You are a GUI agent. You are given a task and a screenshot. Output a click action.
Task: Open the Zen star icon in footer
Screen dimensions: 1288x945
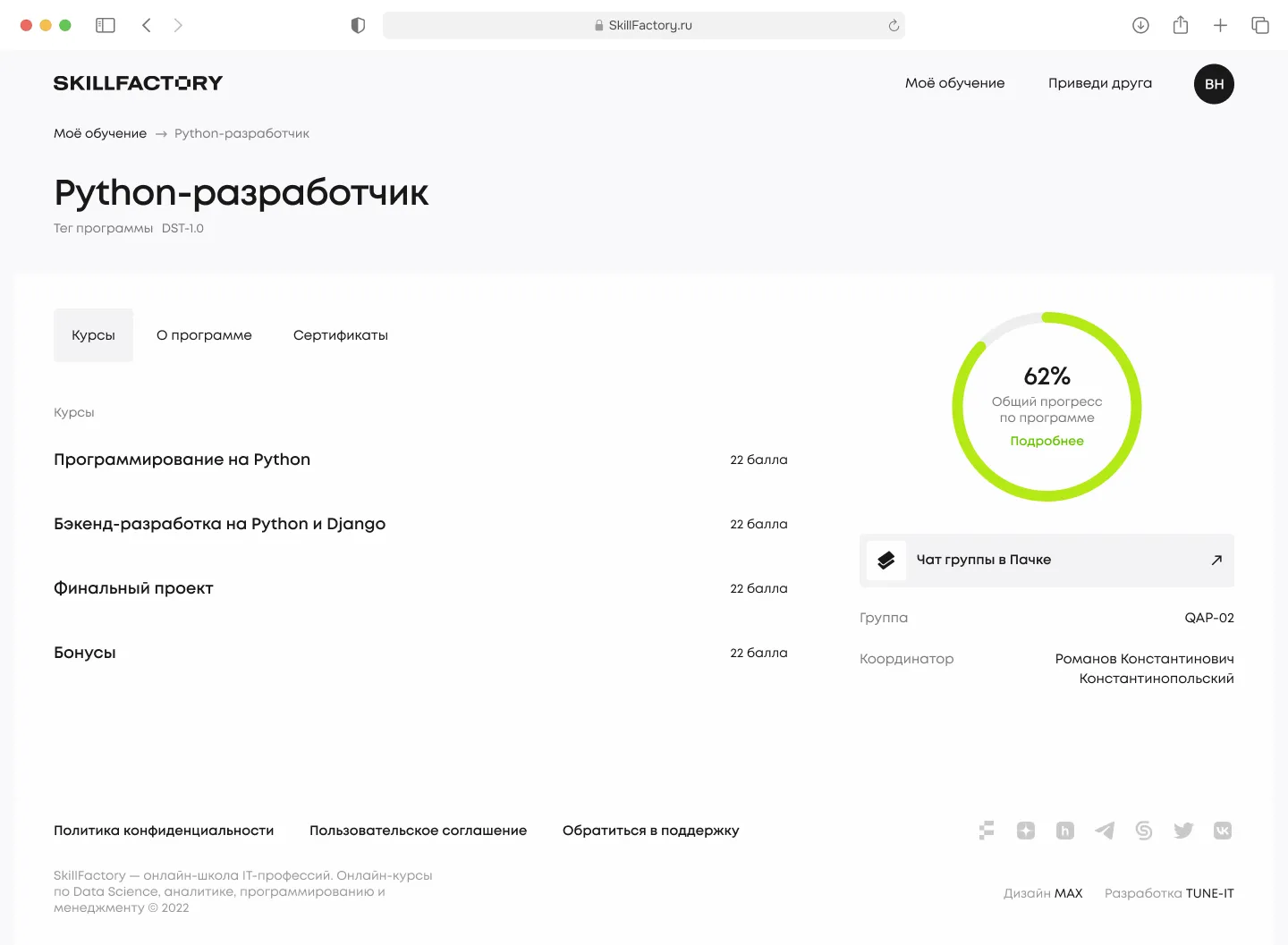[x=1026, y=831]
